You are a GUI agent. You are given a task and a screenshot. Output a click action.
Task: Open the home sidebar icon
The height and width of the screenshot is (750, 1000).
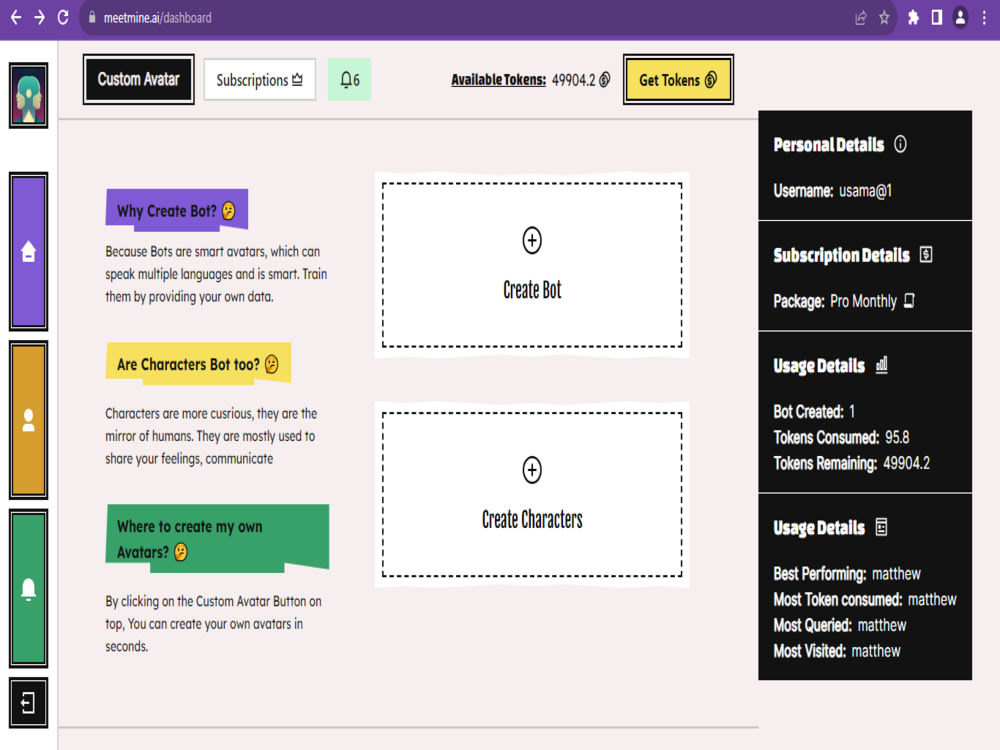[x=28, y=251]
